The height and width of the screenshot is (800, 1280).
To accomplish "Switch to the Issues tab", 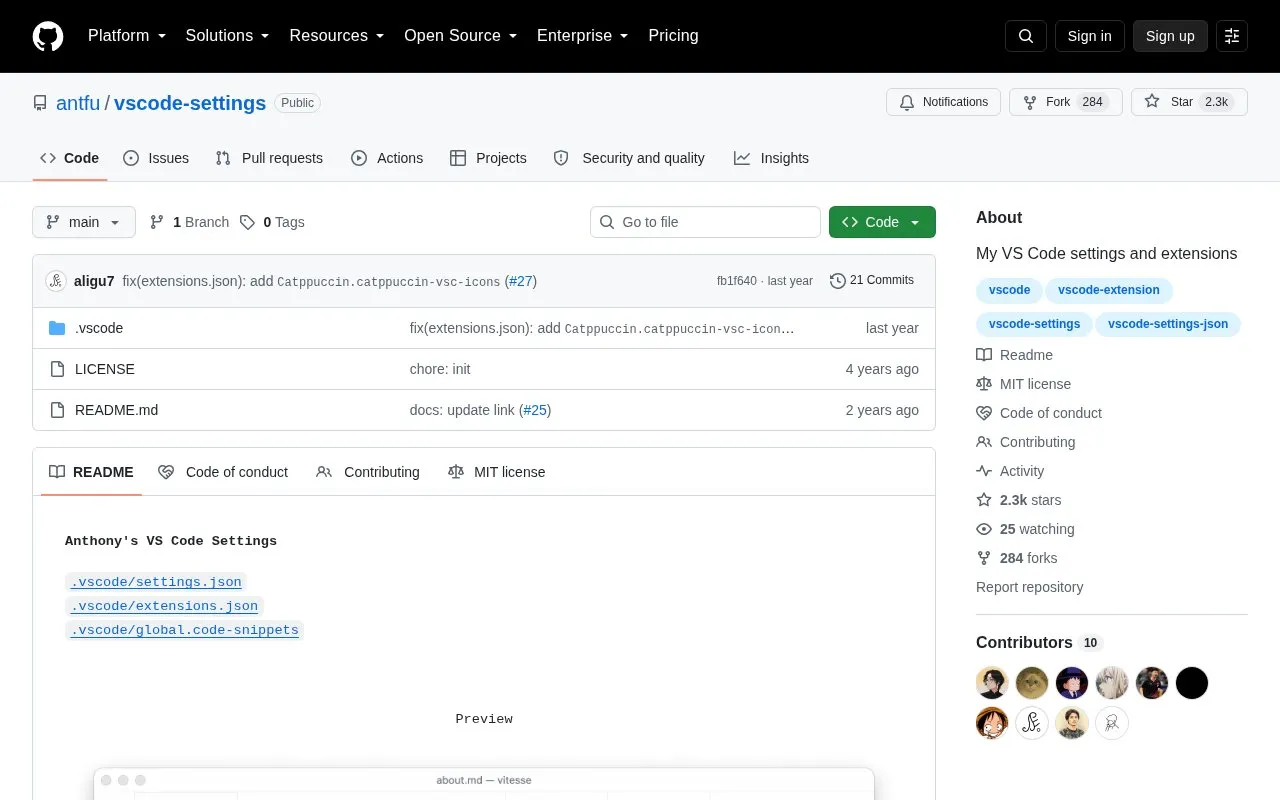I will pos(156,158).
